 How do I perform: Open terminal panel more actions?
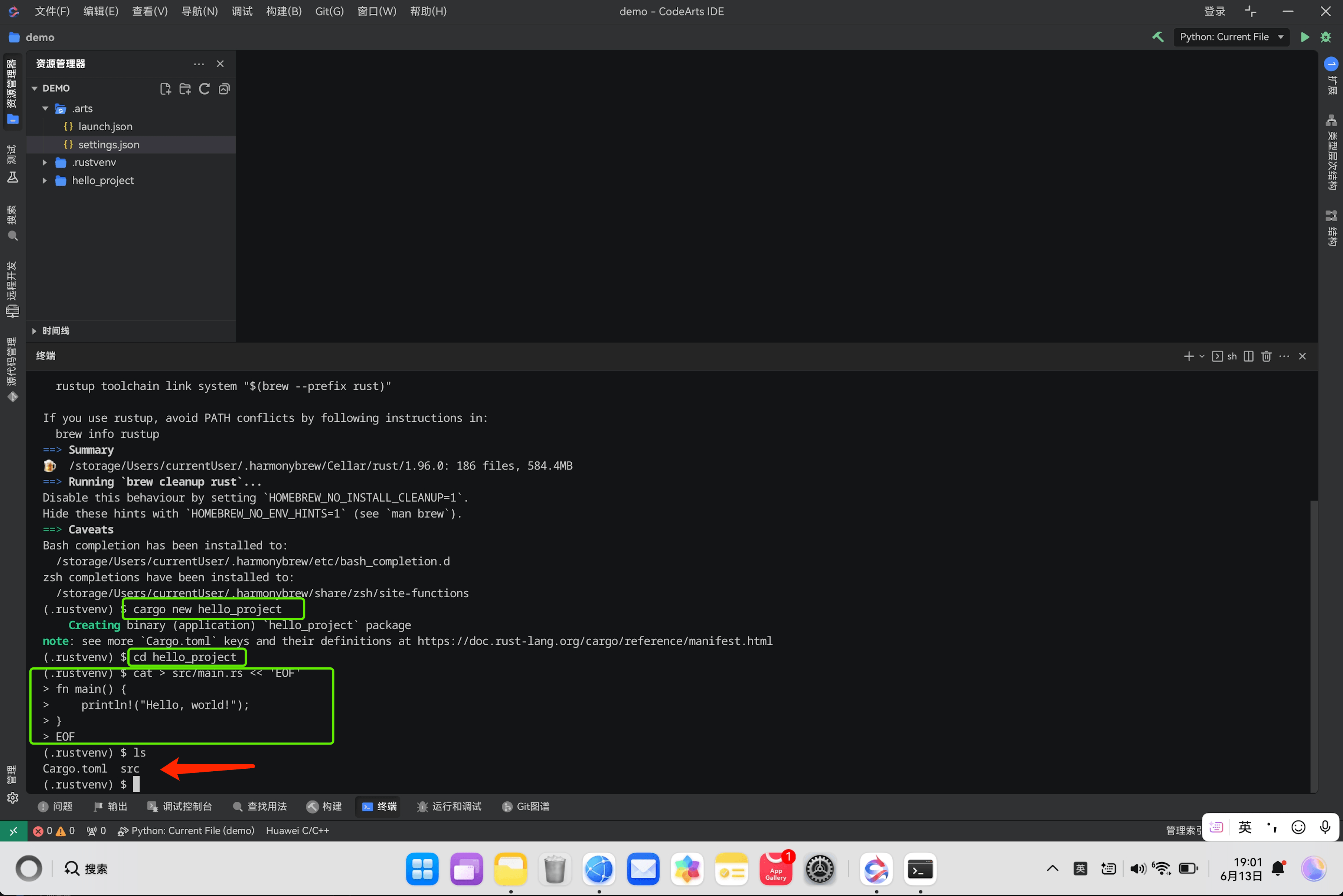click(x=1284, y=356)
